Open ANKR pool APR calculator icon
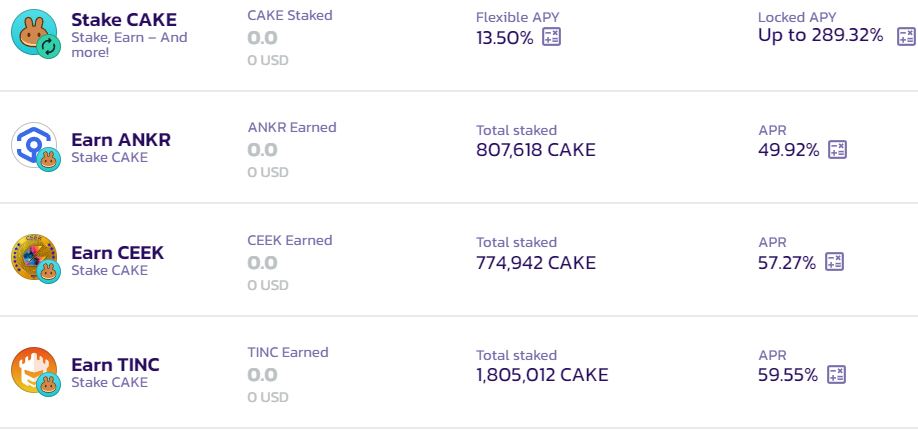 (837, 150)
